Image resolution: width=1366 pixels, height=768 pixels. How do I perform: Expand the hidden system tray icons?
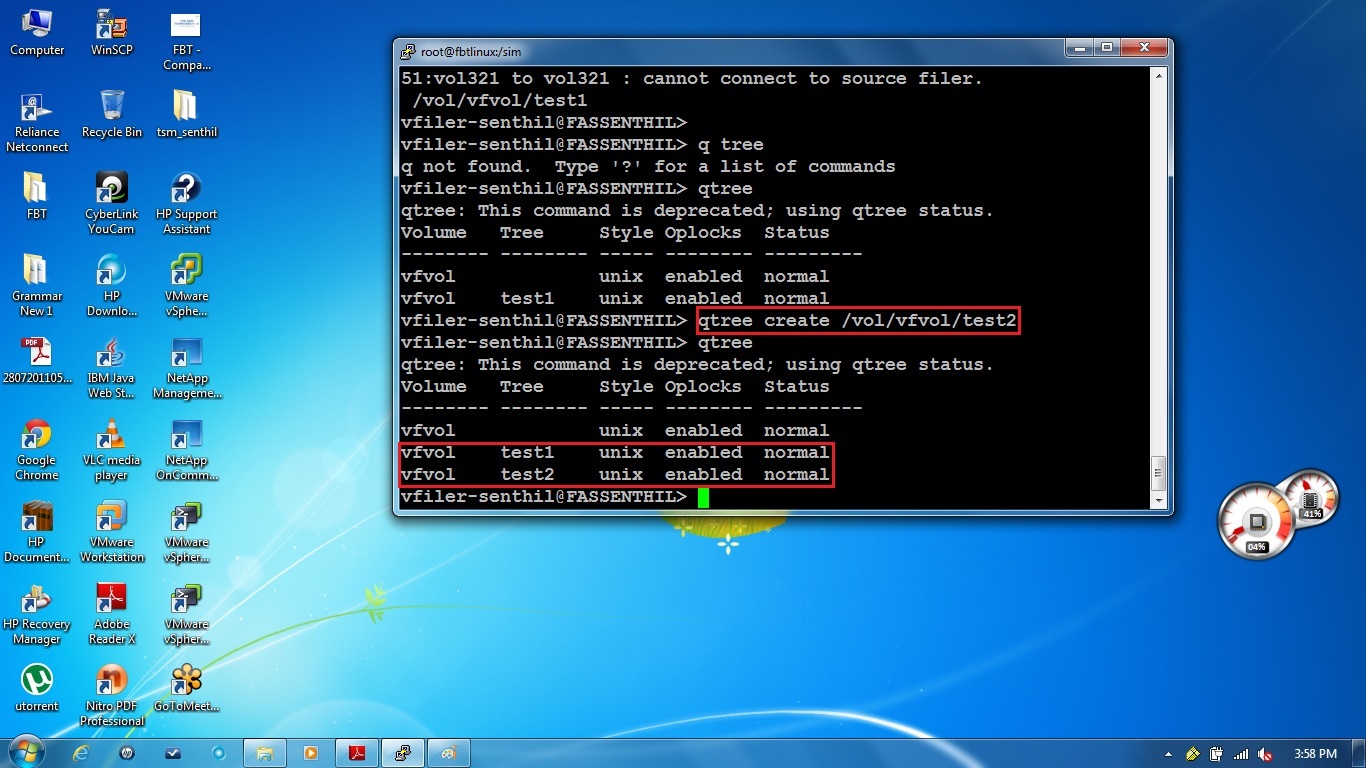[1167, 753]
